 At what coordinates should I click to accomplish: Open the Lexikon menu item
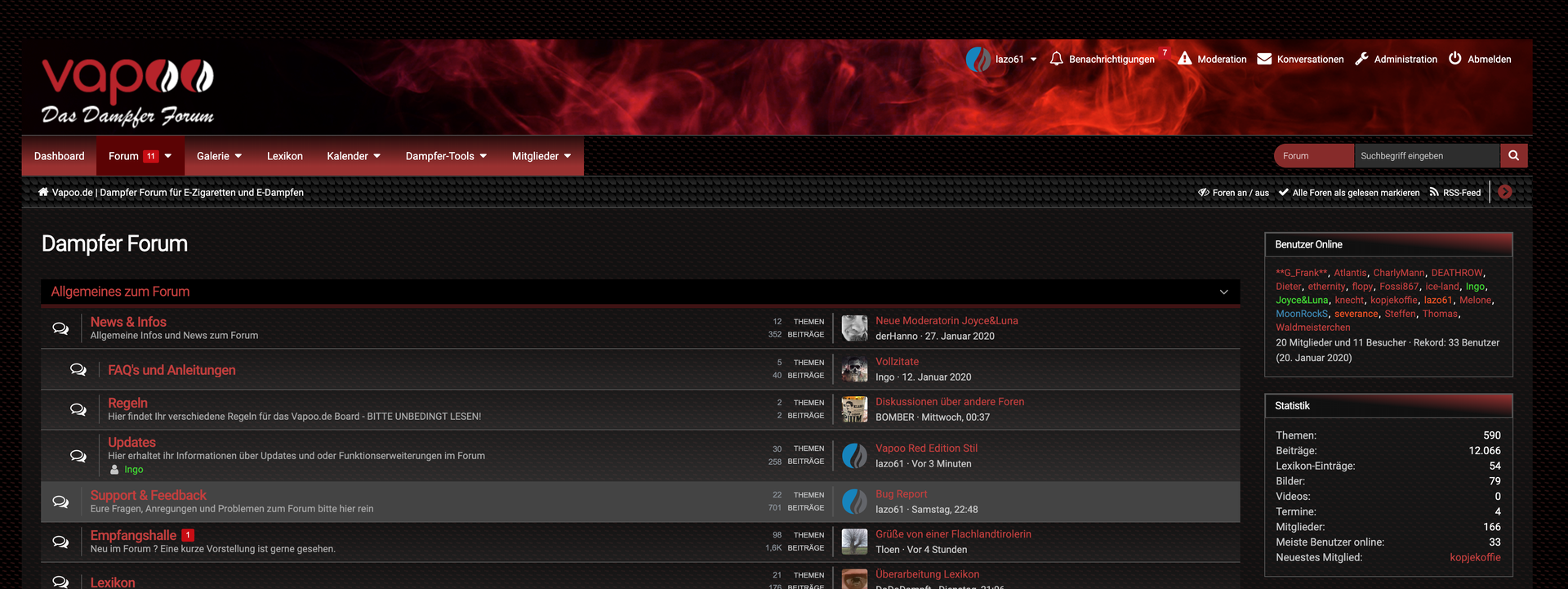point(284,156)
